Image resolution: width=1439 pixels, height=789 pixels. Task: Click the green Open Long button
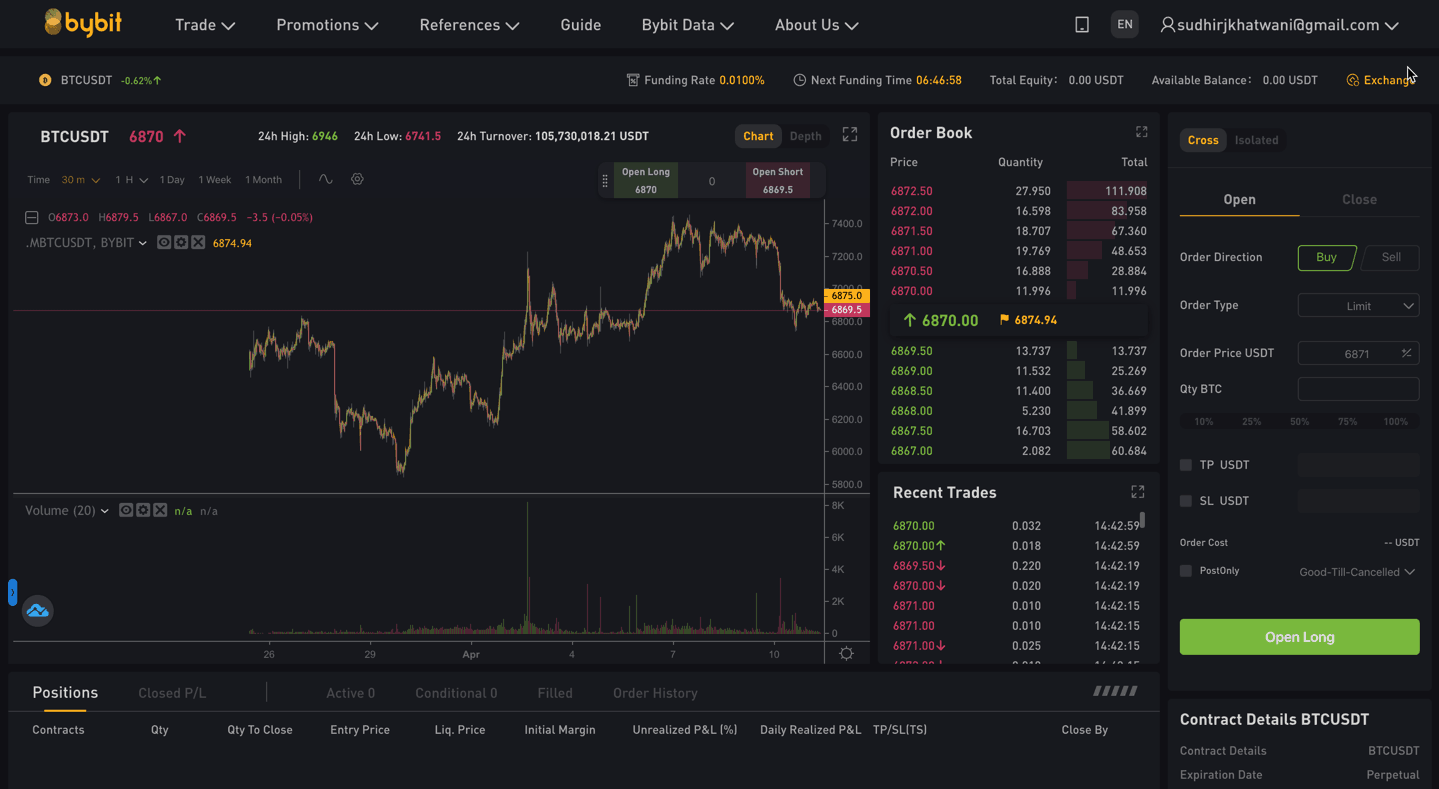(1299, 637)
